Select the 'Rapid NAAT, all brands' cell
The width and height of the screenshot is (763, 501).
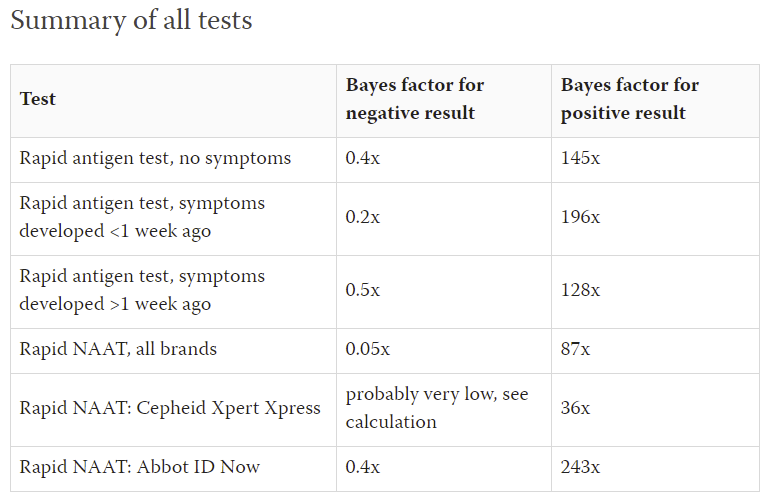(x=118, y=349)
